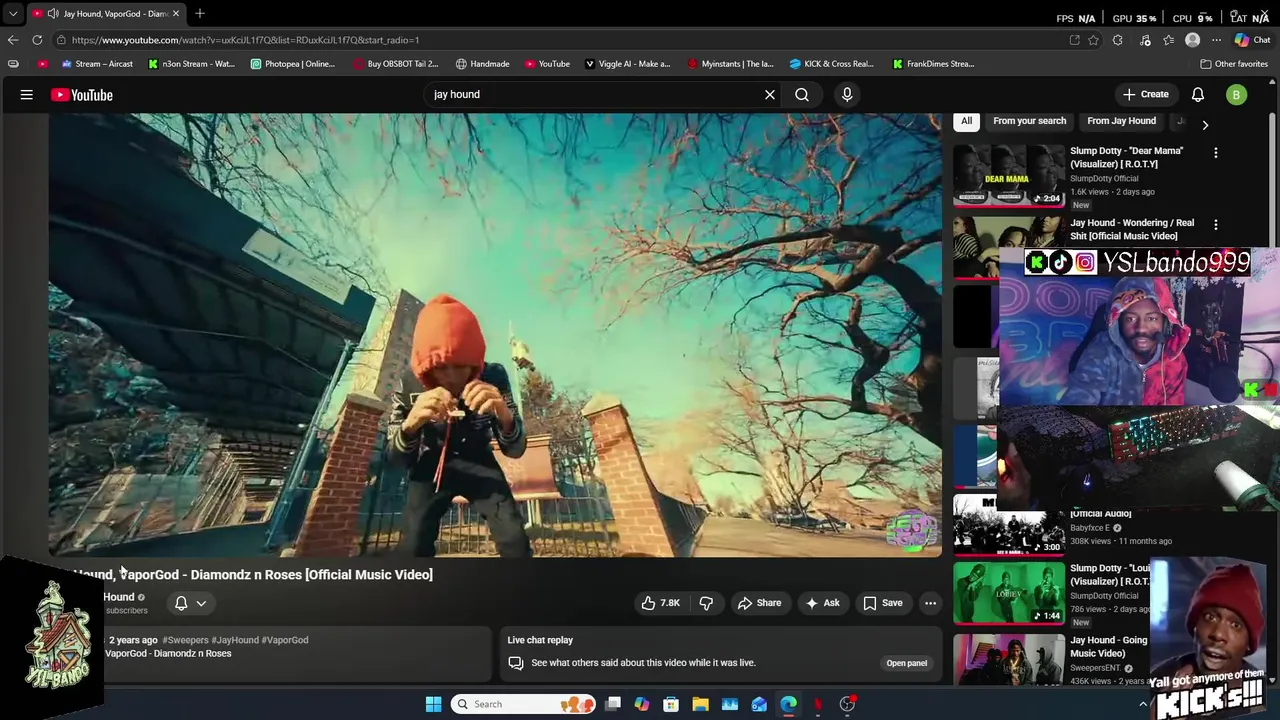Viewport: 1280px width, 720px height.
Task: Open the Slump Dotty 1:44 video thumbnail
Action: tap(1008, 593)
